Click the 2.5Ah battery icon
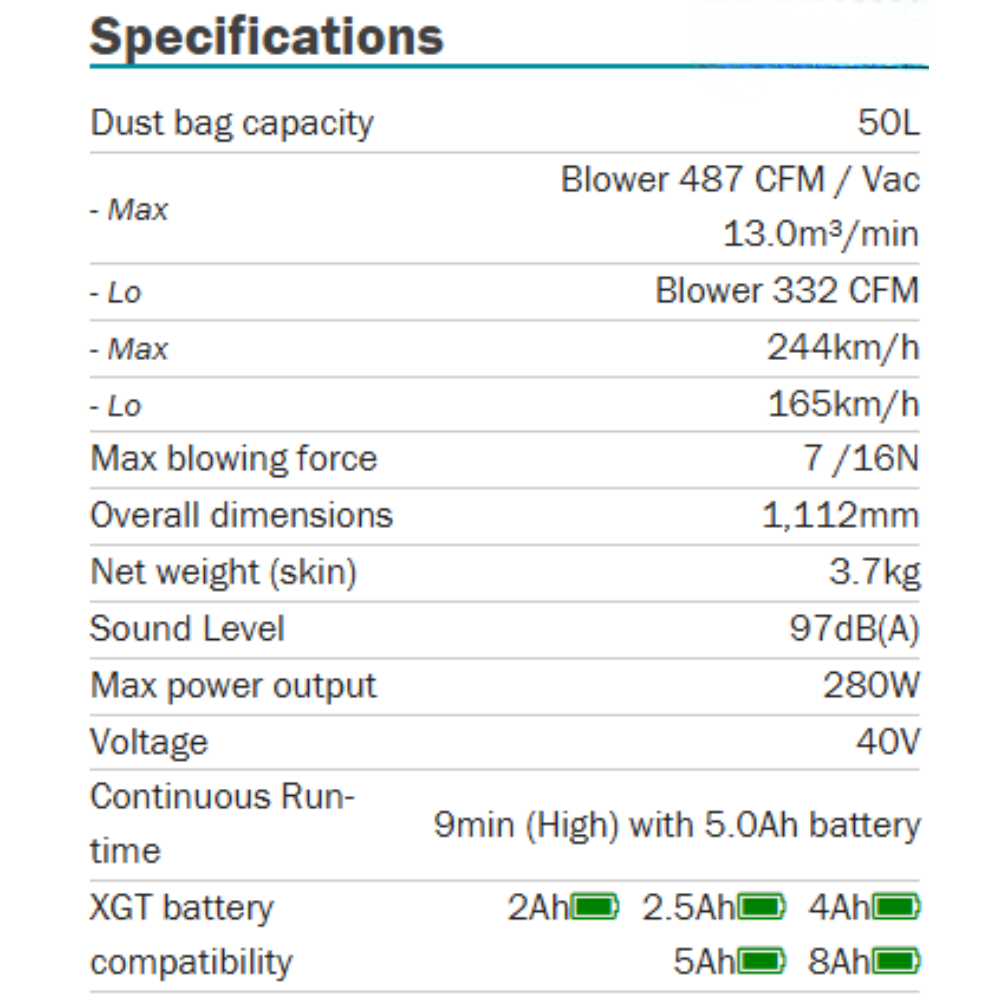 760,908
